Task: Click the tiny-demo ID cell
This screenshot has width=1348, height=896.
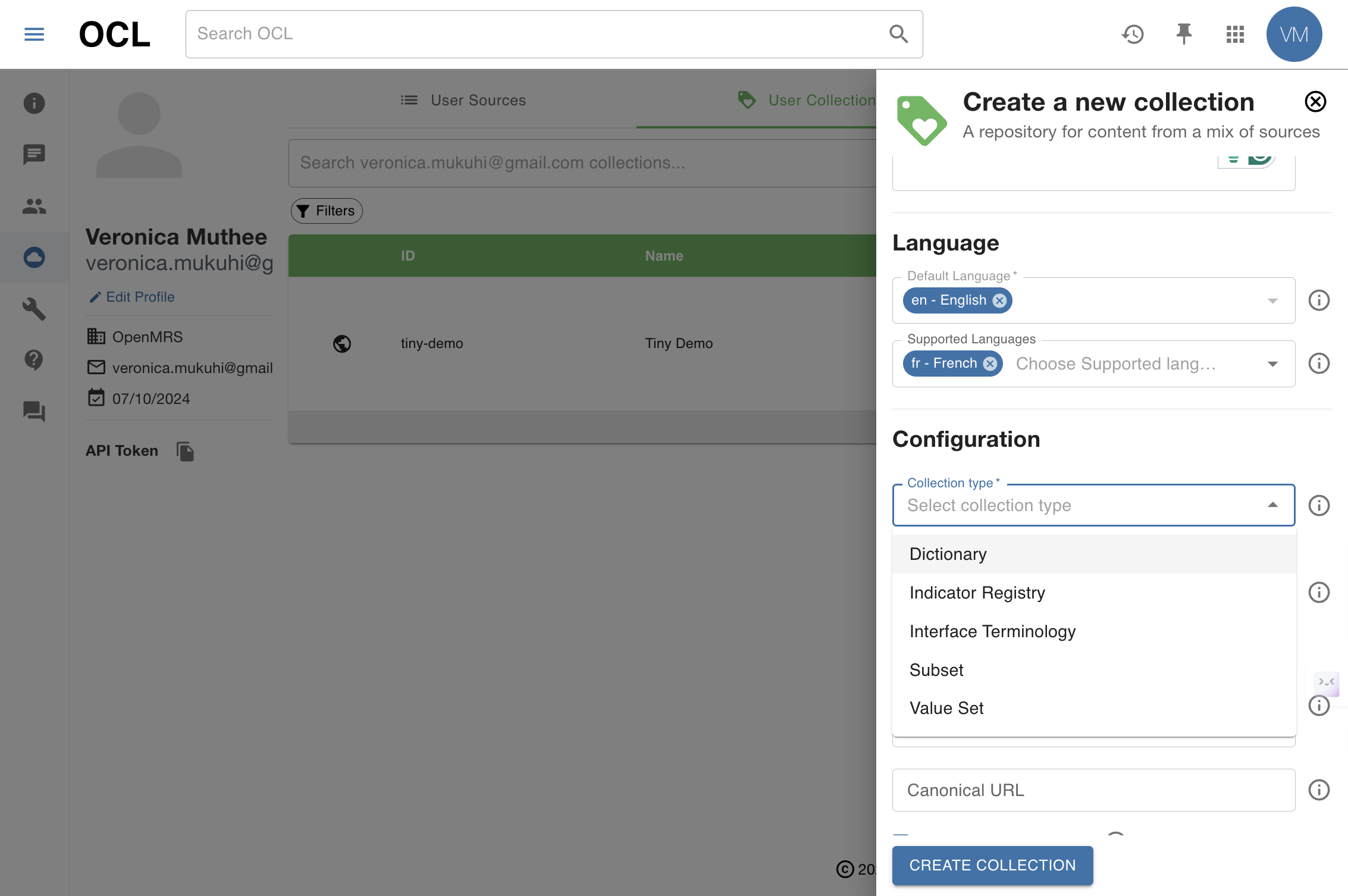Action: [432, 343]
